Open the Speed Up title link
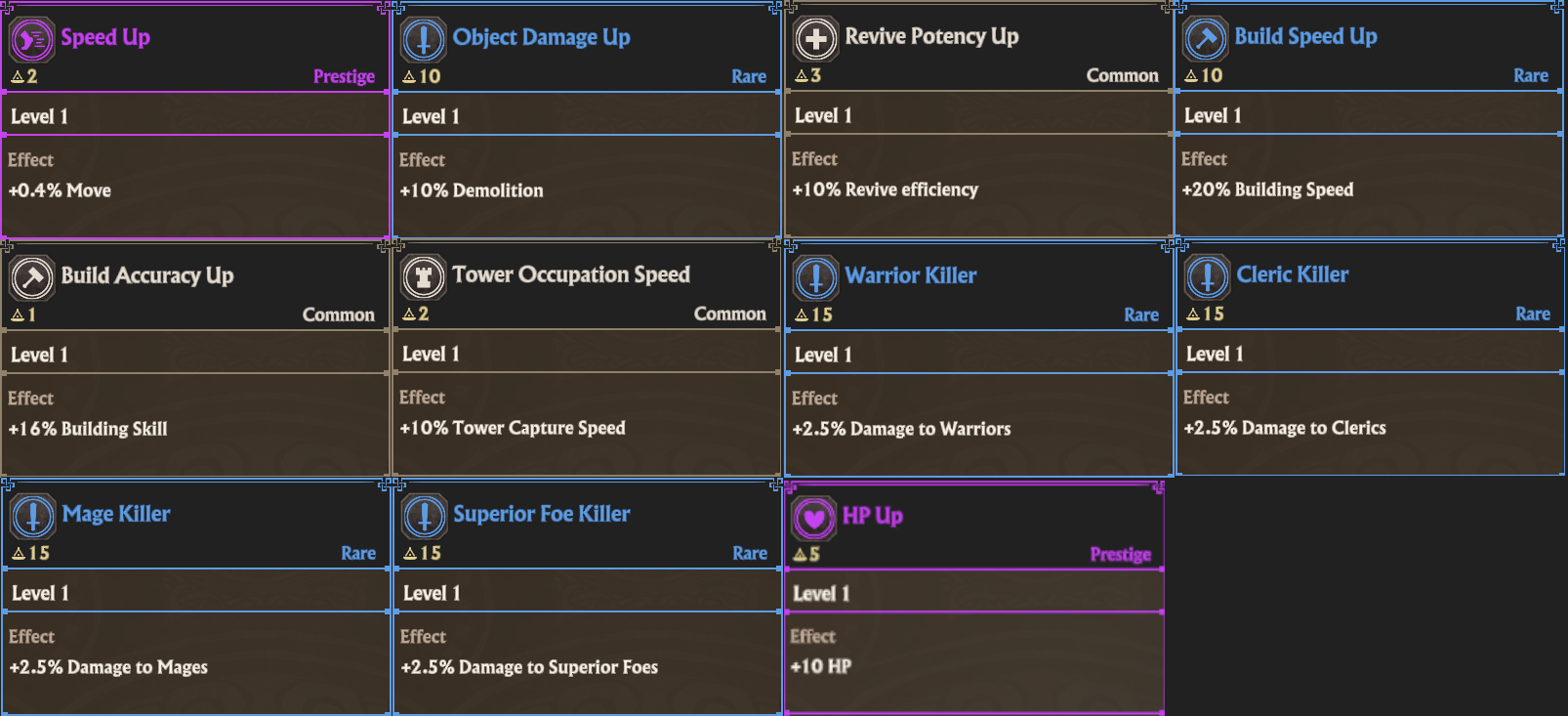1568x716 pixels. pyautogui.click(x=105, y=38)
